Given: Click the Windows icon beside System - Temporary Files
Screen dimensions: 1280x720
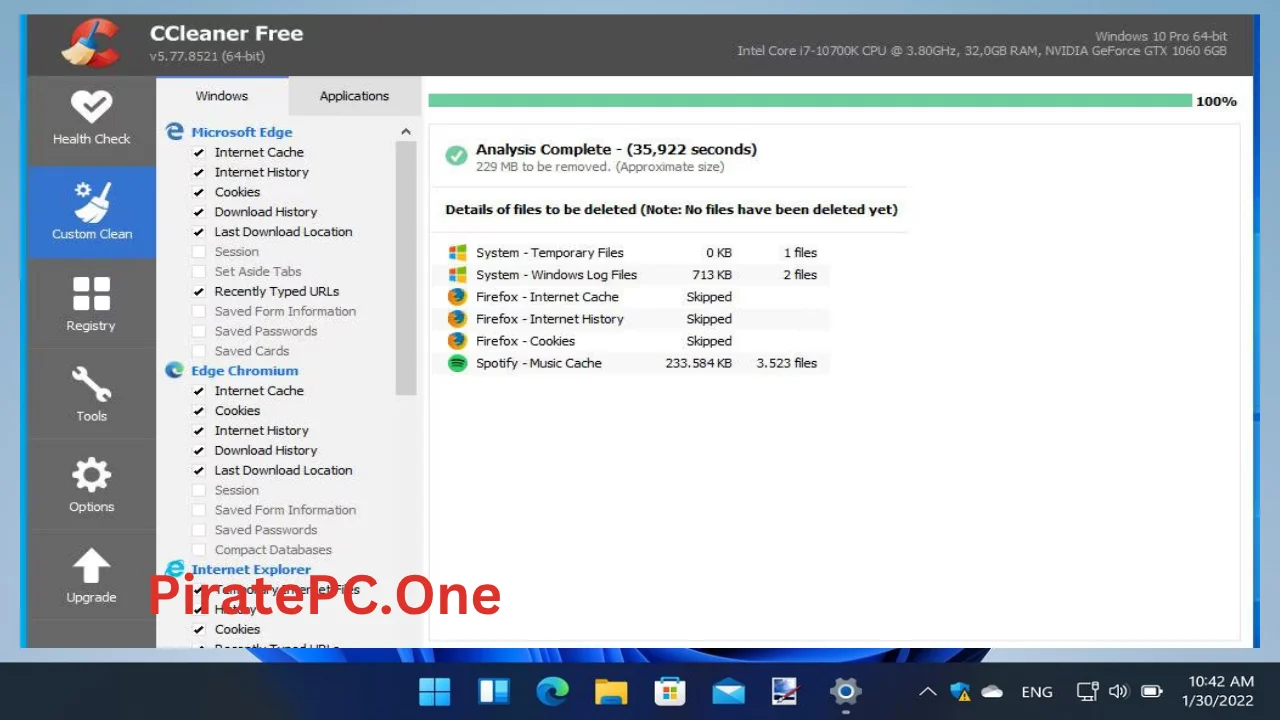Looking at the screenshot, I should coord(457,252).
